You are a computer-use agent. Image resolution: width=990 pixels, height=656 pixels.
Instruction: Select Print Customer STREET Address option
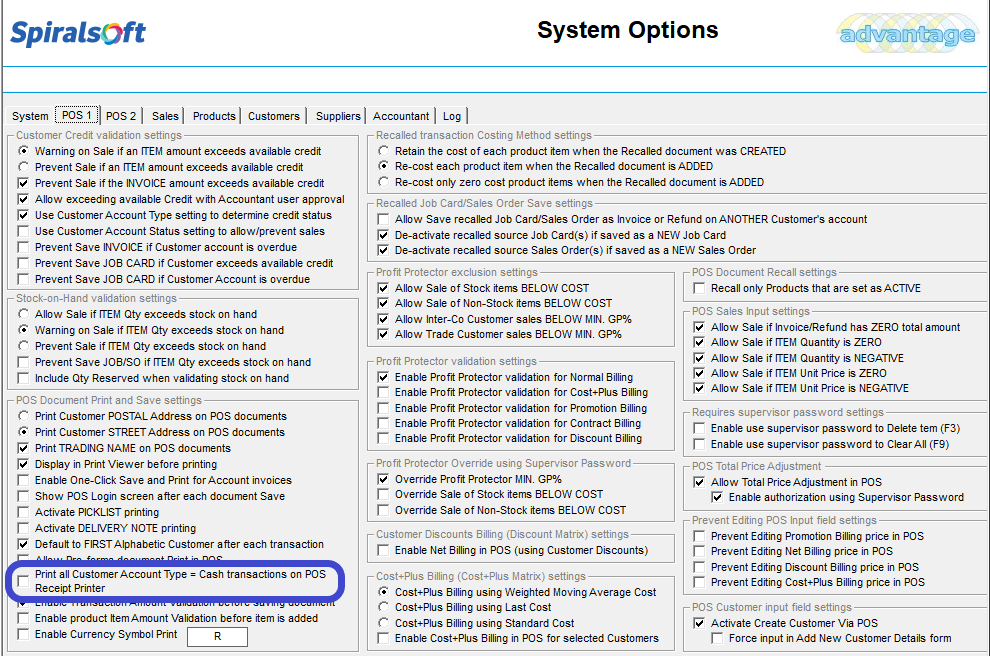(23, 432)
